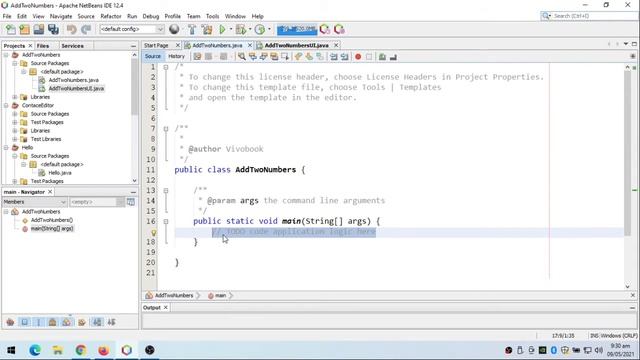Select Hello.java in the Projects tree
640x360 pixels.
[60, 173]
